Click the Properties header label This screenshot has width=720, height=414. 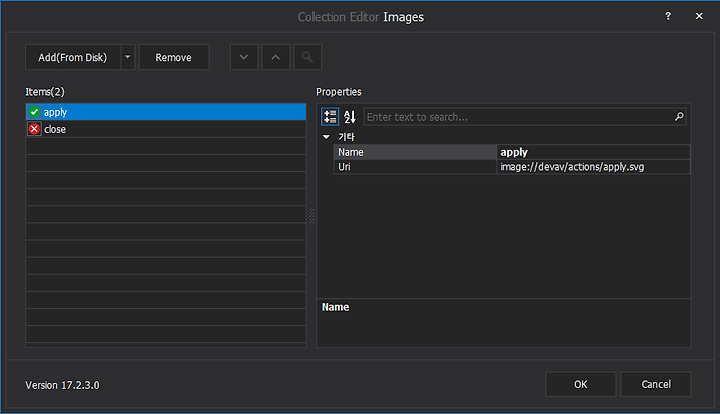click(339, 92)
